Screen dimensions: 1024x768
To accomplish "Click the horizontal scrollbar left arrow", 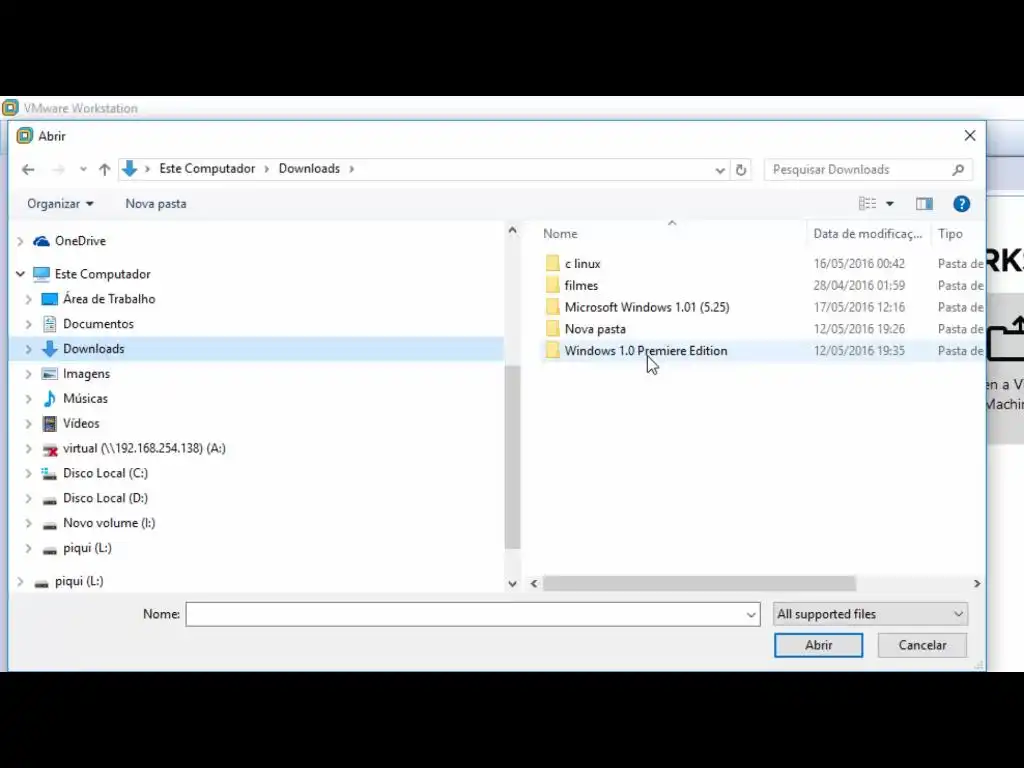I will coord(534,583).
